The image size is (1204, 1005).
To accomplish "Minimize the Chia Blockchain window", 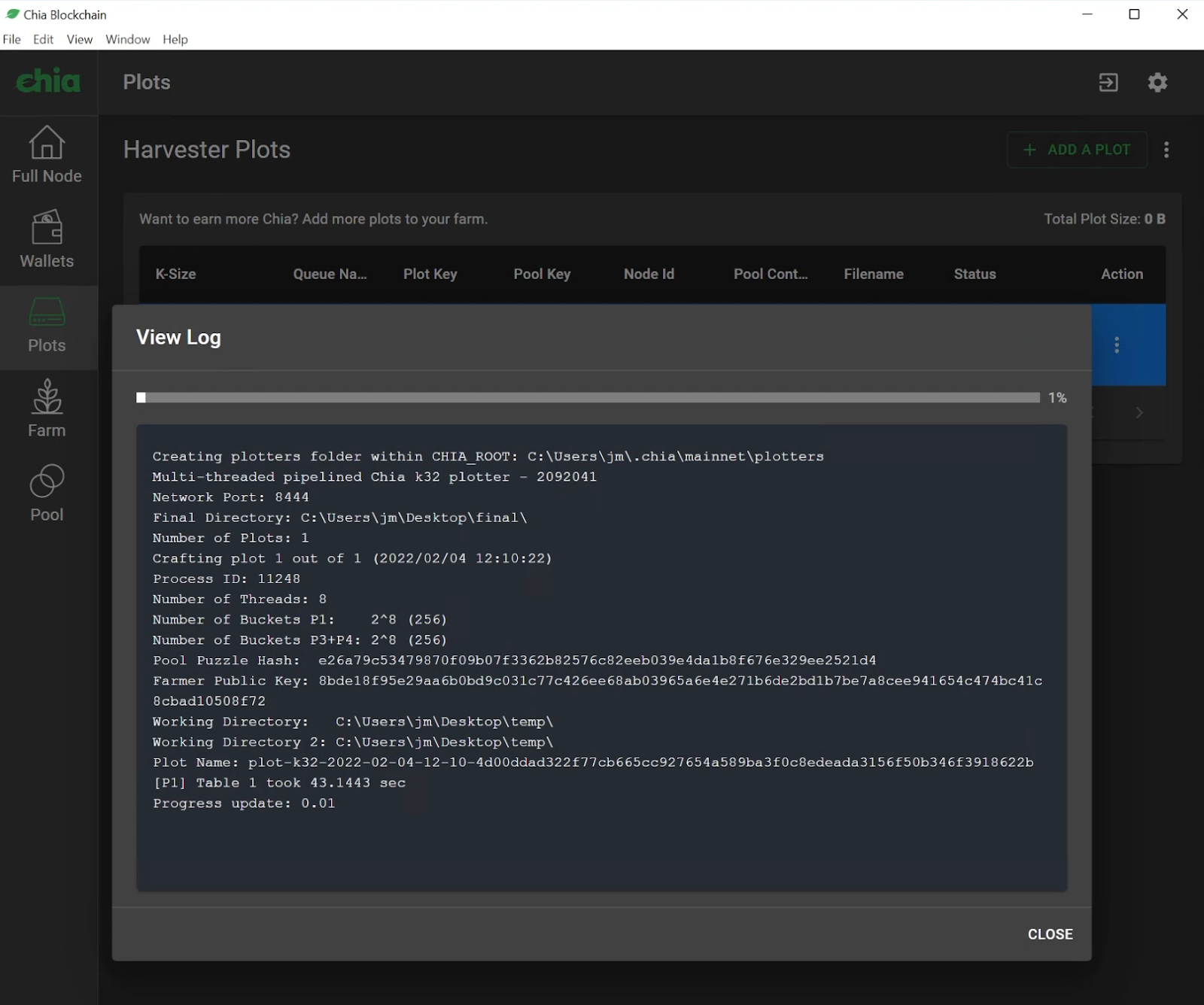I will [x=1087, y=14].
